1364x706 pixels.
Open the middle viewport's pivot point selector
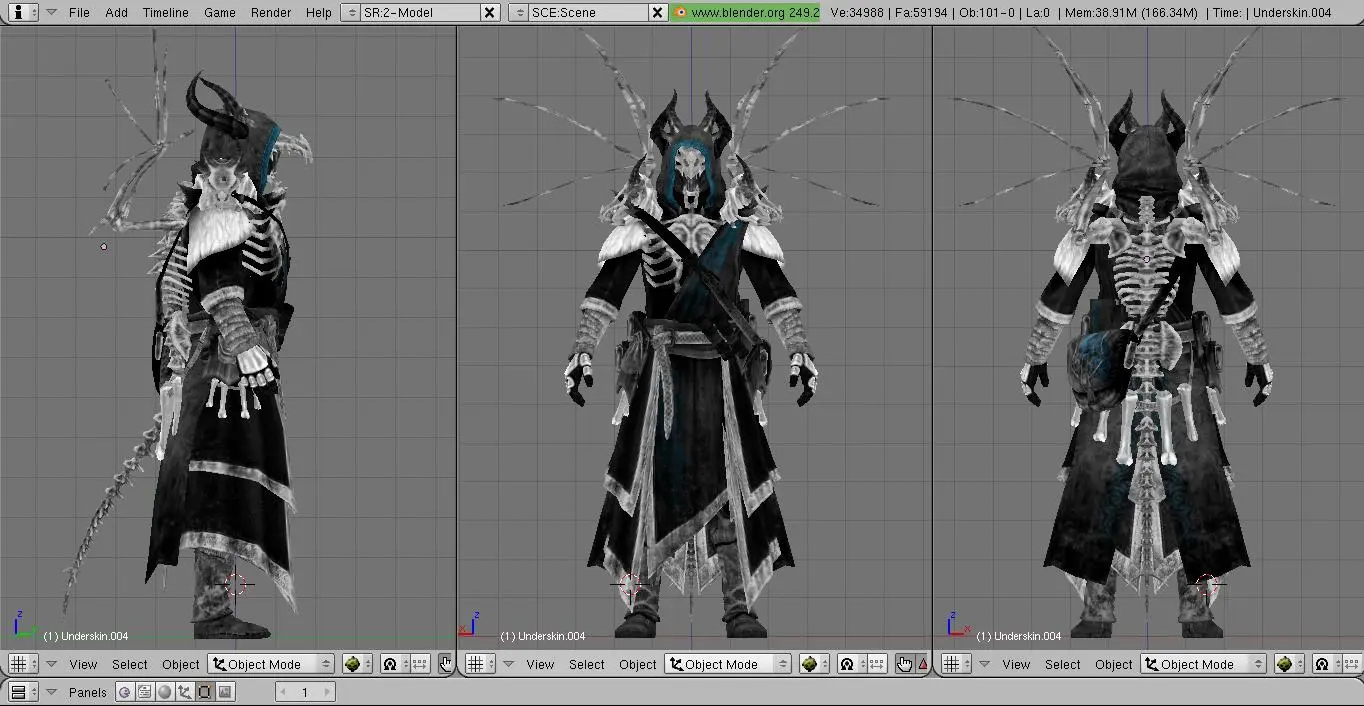pyautogui.click(x=850, y=664)
